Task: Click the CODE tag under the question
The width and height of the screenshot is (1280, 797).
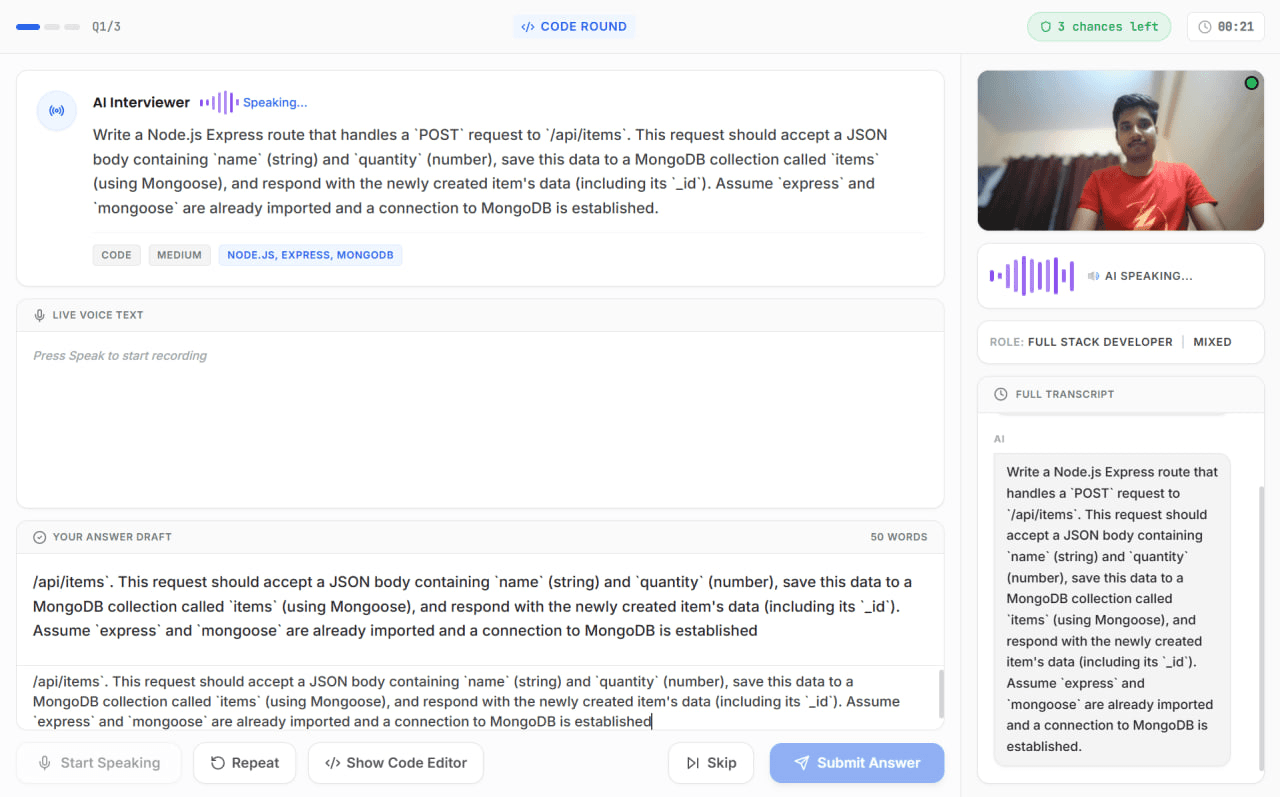Action: tap(117, 255)
